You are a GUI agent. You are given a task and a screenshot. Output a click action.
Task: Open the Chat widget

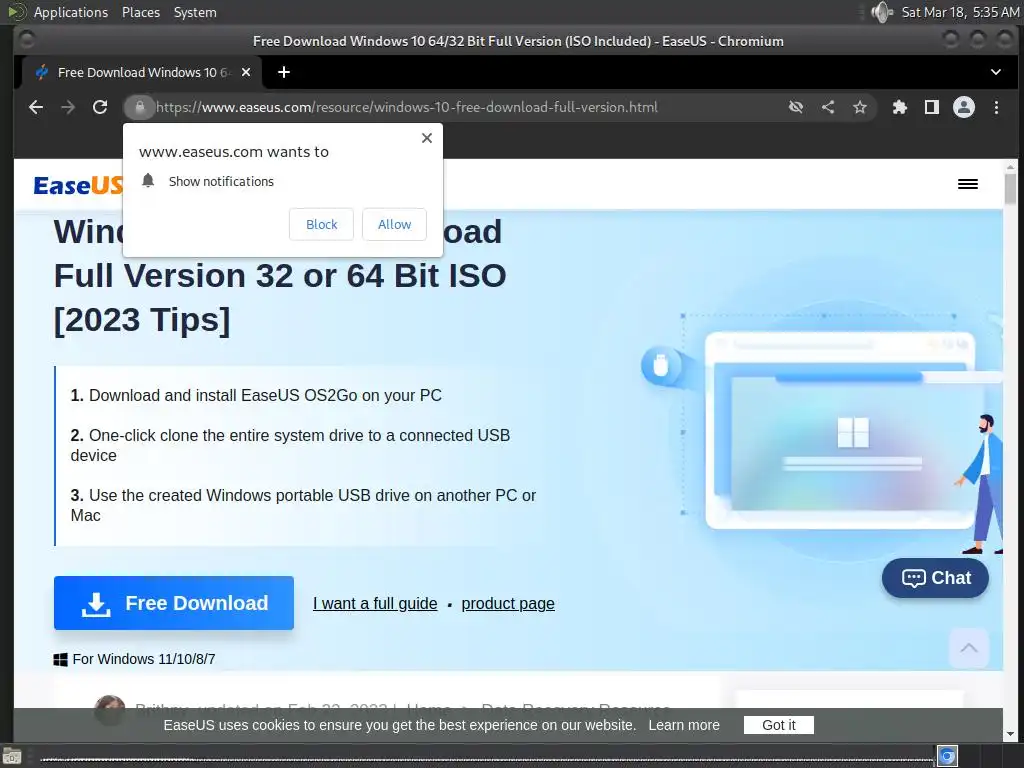pos(935,578)
